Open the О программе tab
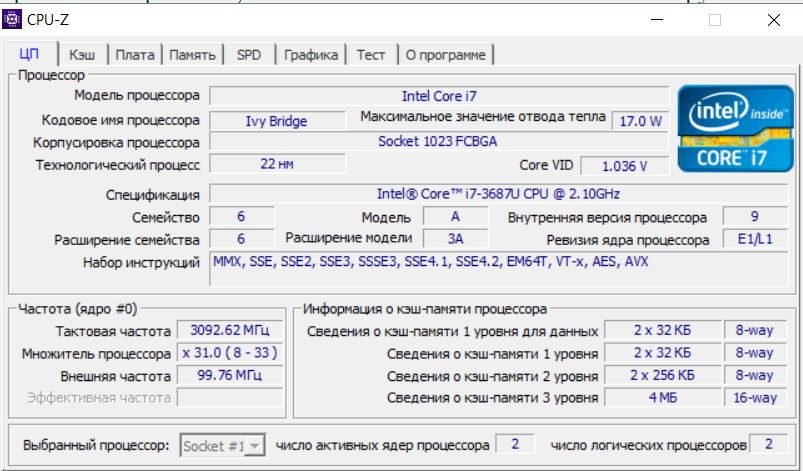 [446, 54]
